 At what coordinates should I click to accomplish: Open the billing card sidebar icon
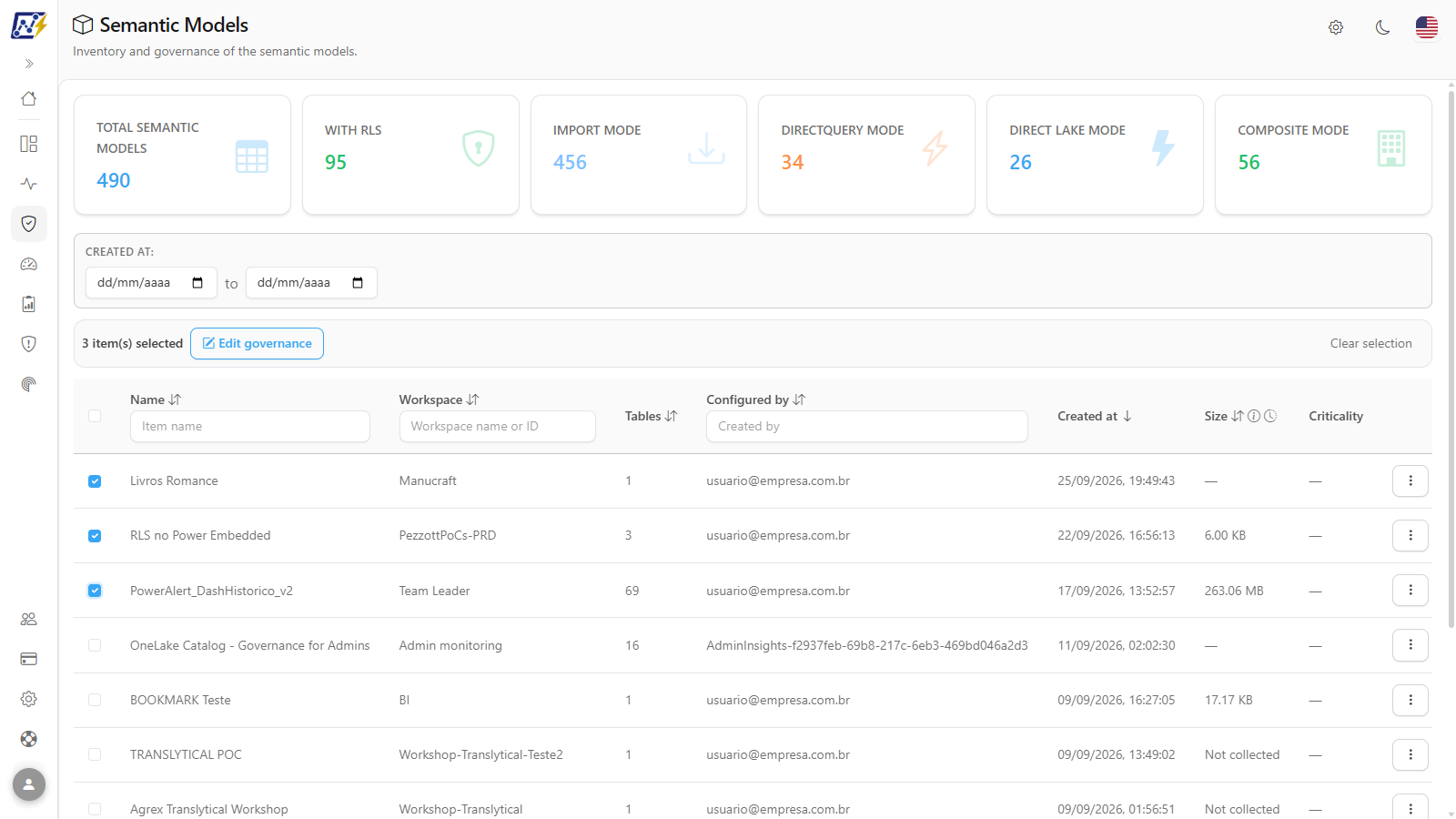coord(29,659)
